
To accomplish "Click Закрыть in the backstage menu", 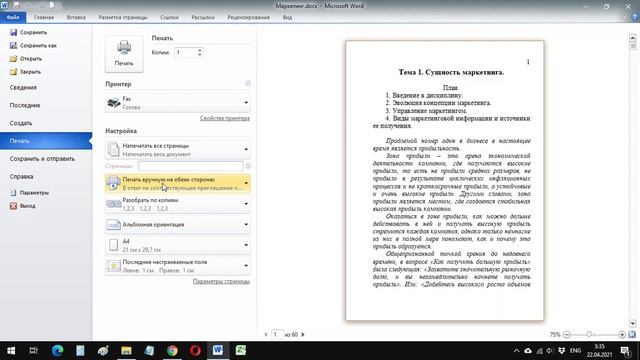I will click(25, 72).
